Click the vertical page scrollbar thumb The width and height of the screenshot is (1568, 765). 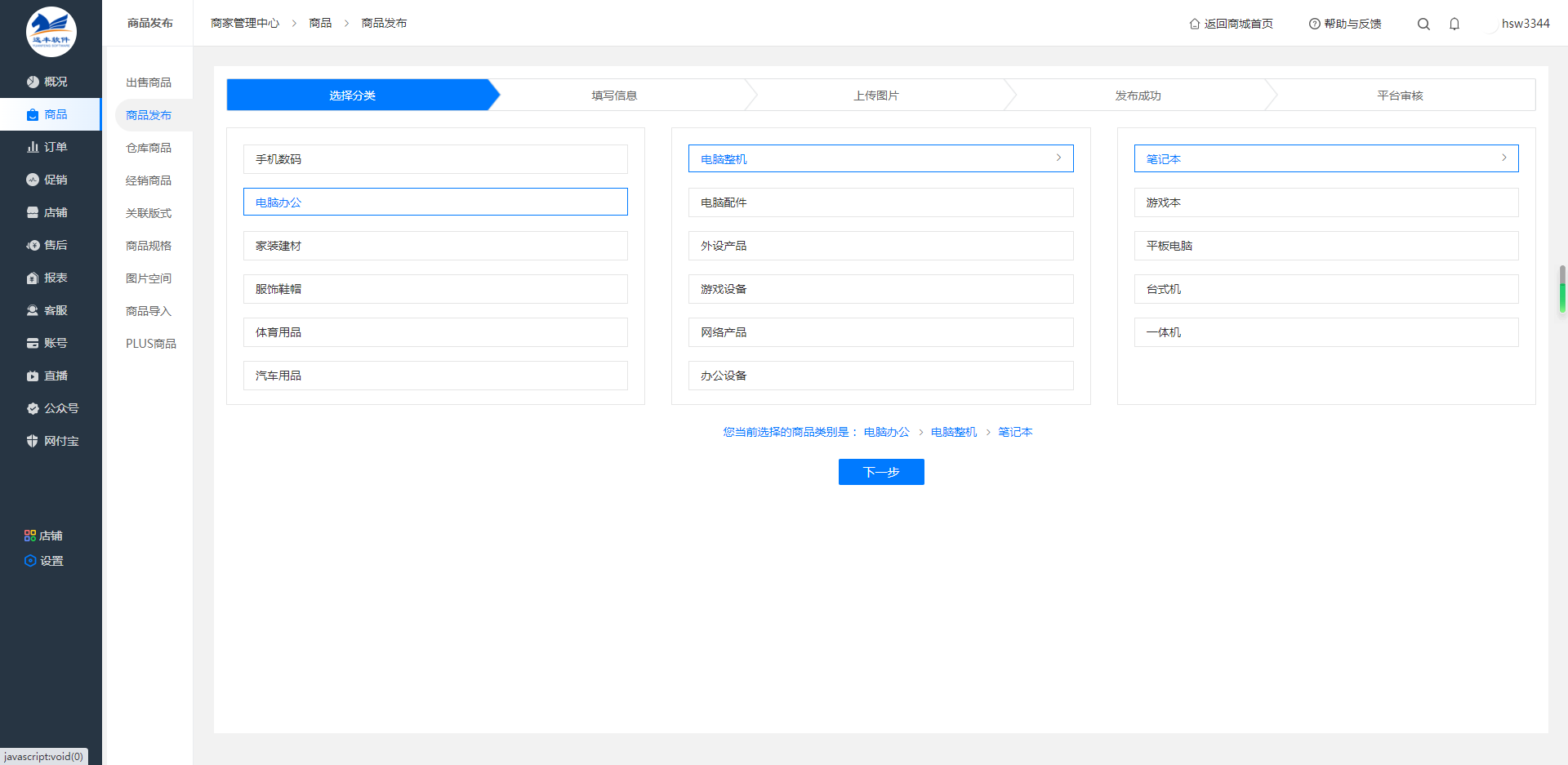coord(1562,289)
